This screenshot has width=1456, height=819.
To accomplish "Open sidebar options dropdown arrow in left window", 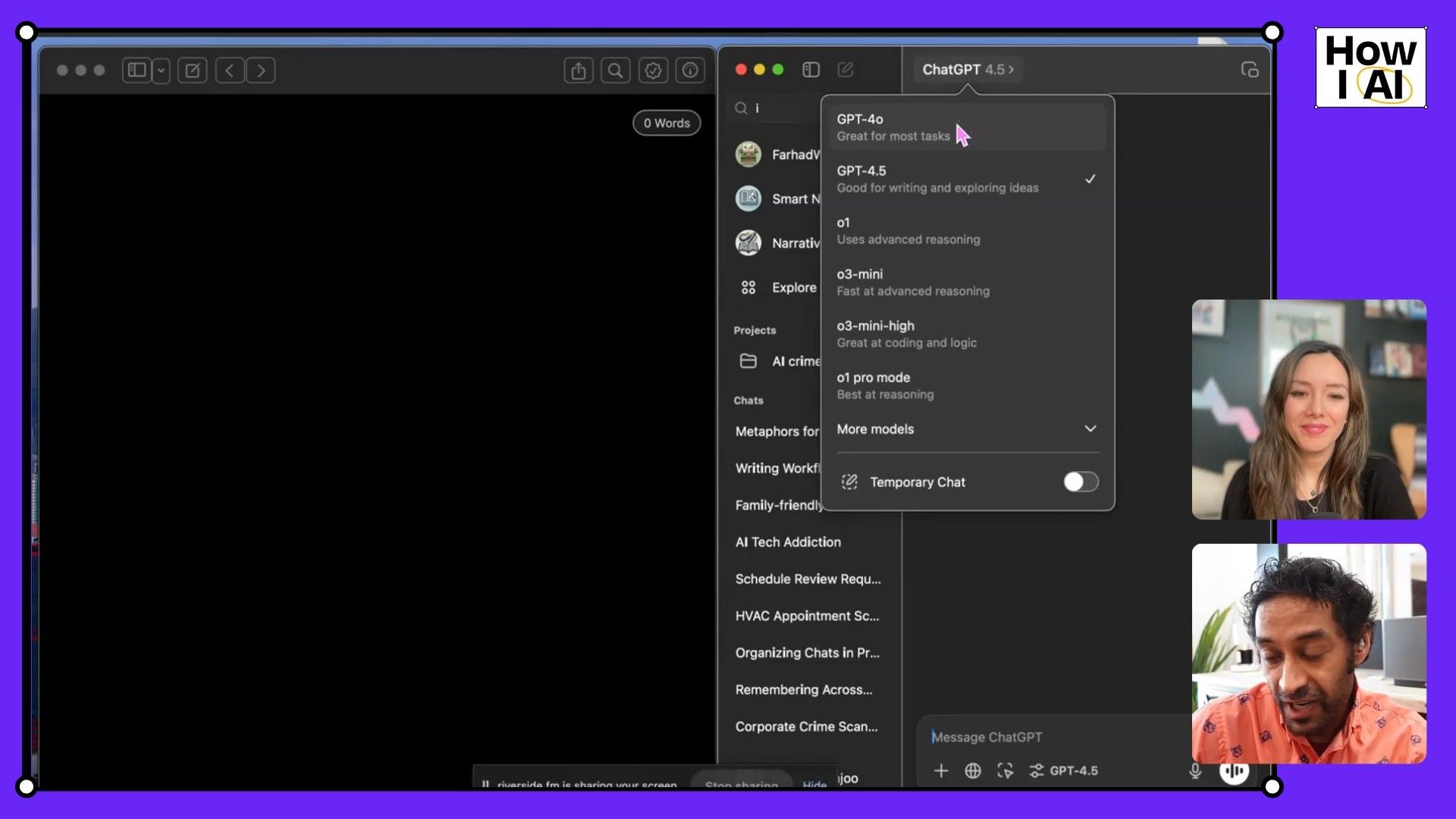I will [161, 71].
